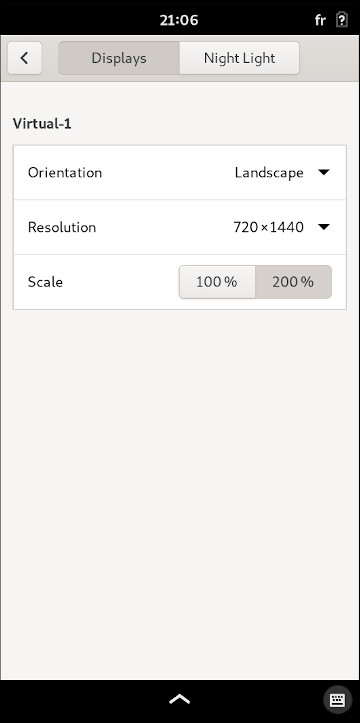Click the Orientation row label

(65, 172)
